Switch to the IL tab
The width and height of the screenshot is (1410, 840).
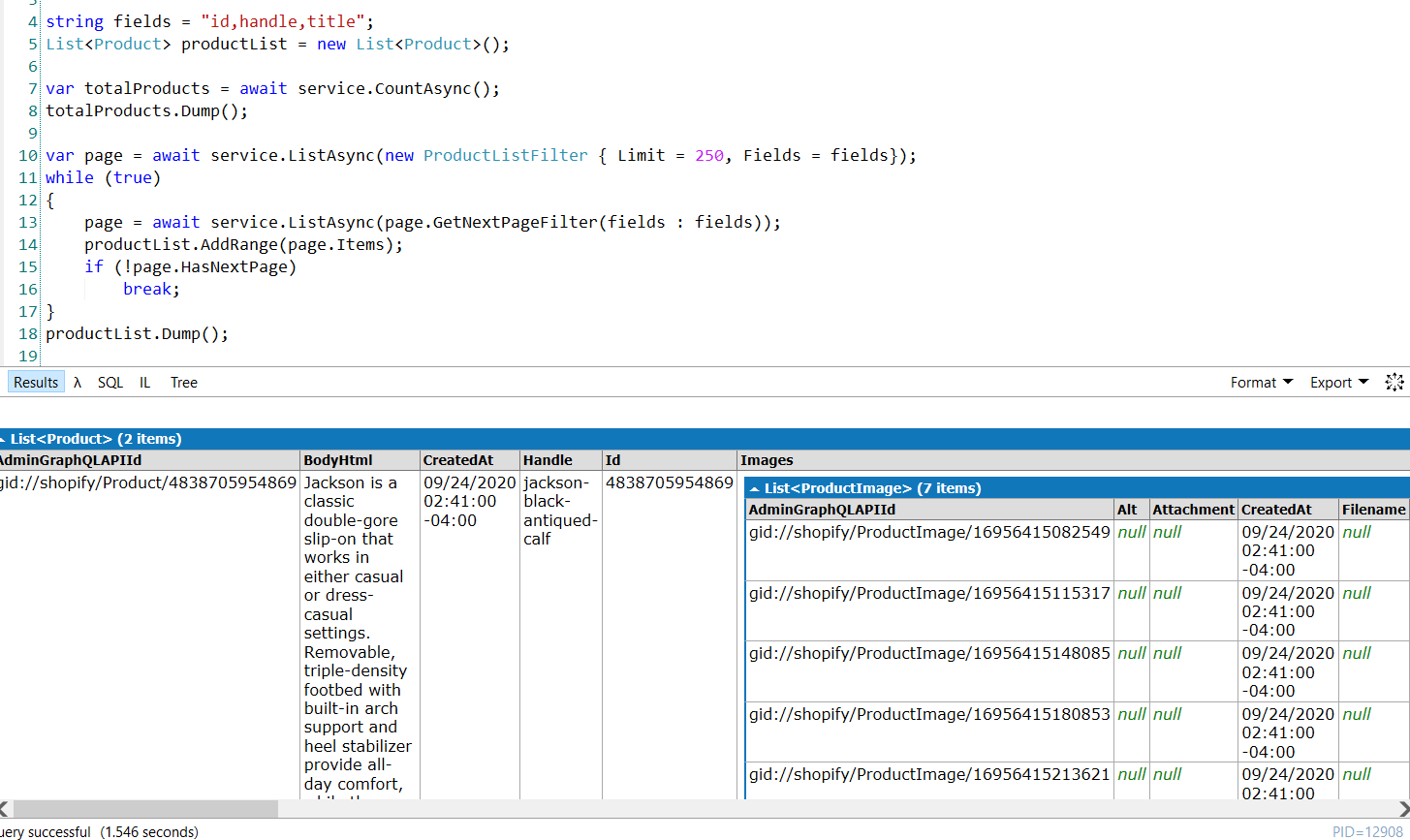[x=144, y=382]
